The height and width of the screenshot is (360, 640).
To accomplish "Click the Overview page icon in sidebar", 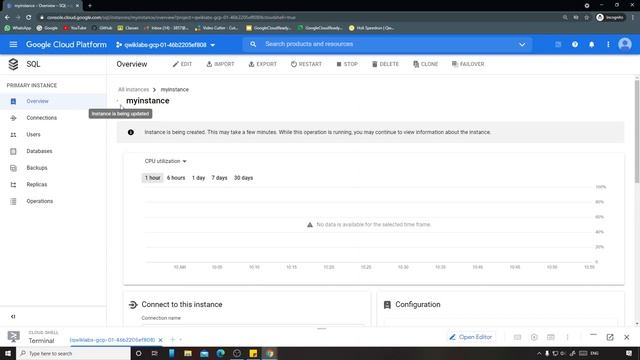I will pyautogui.click(x=13, y=101).
